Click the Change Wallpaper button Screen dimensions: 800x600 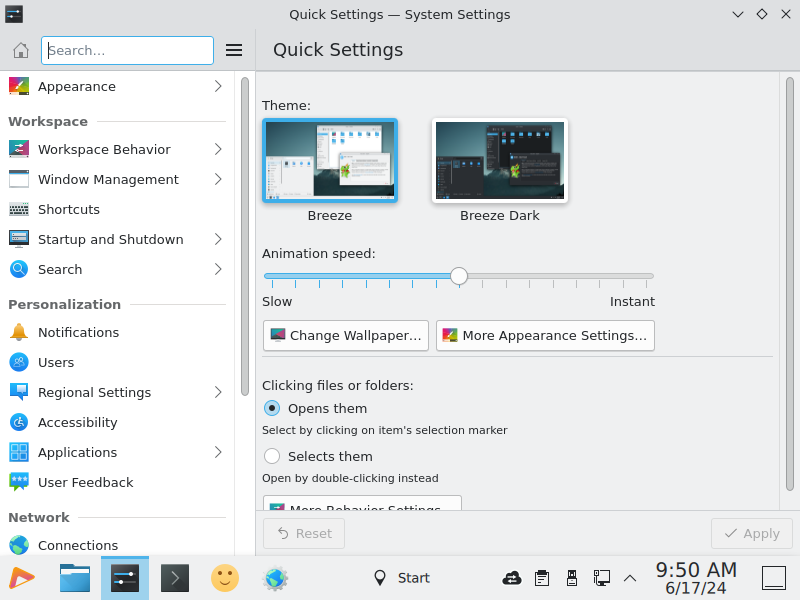point(346,335)
